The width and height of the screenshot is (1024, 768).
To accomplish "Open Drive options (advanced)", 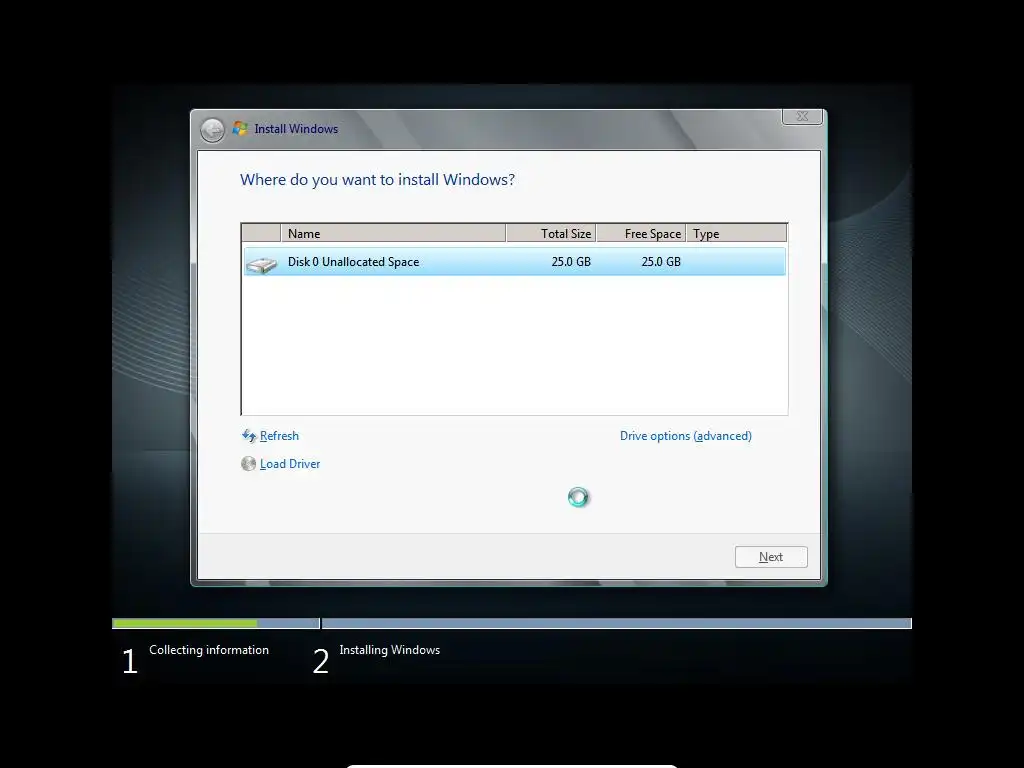I will [686, 436].
